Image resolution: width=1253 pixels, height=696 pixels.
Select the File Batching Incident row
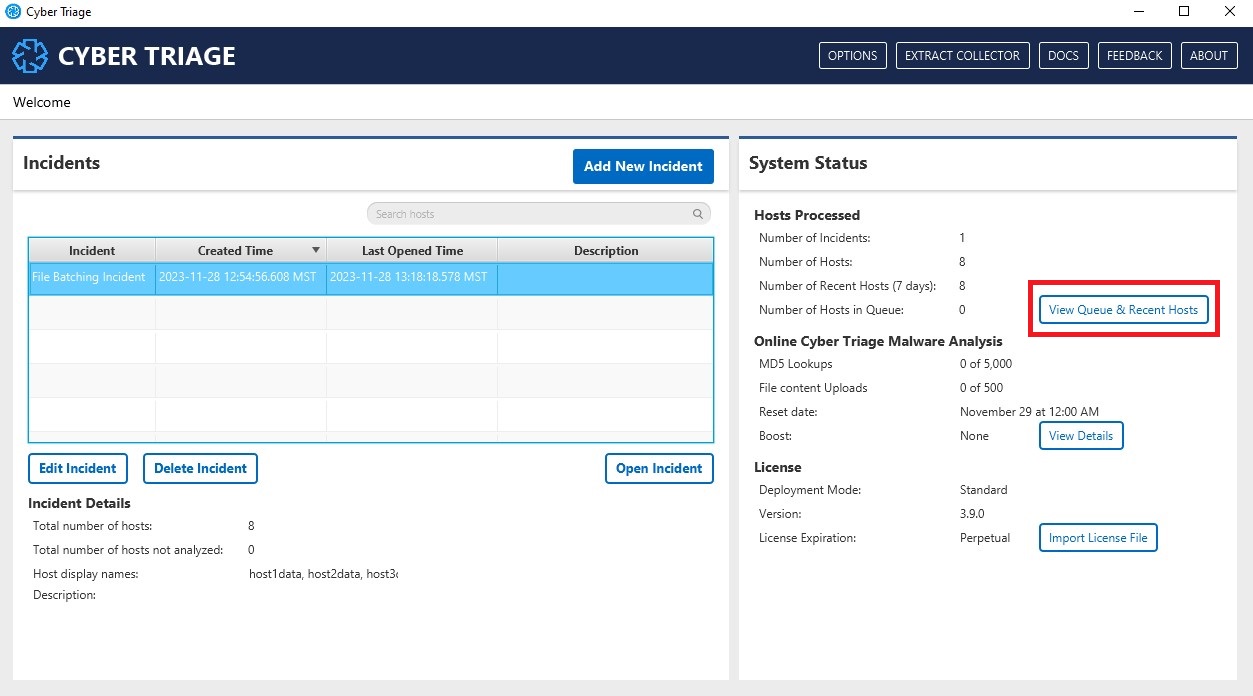coord(89,277)
